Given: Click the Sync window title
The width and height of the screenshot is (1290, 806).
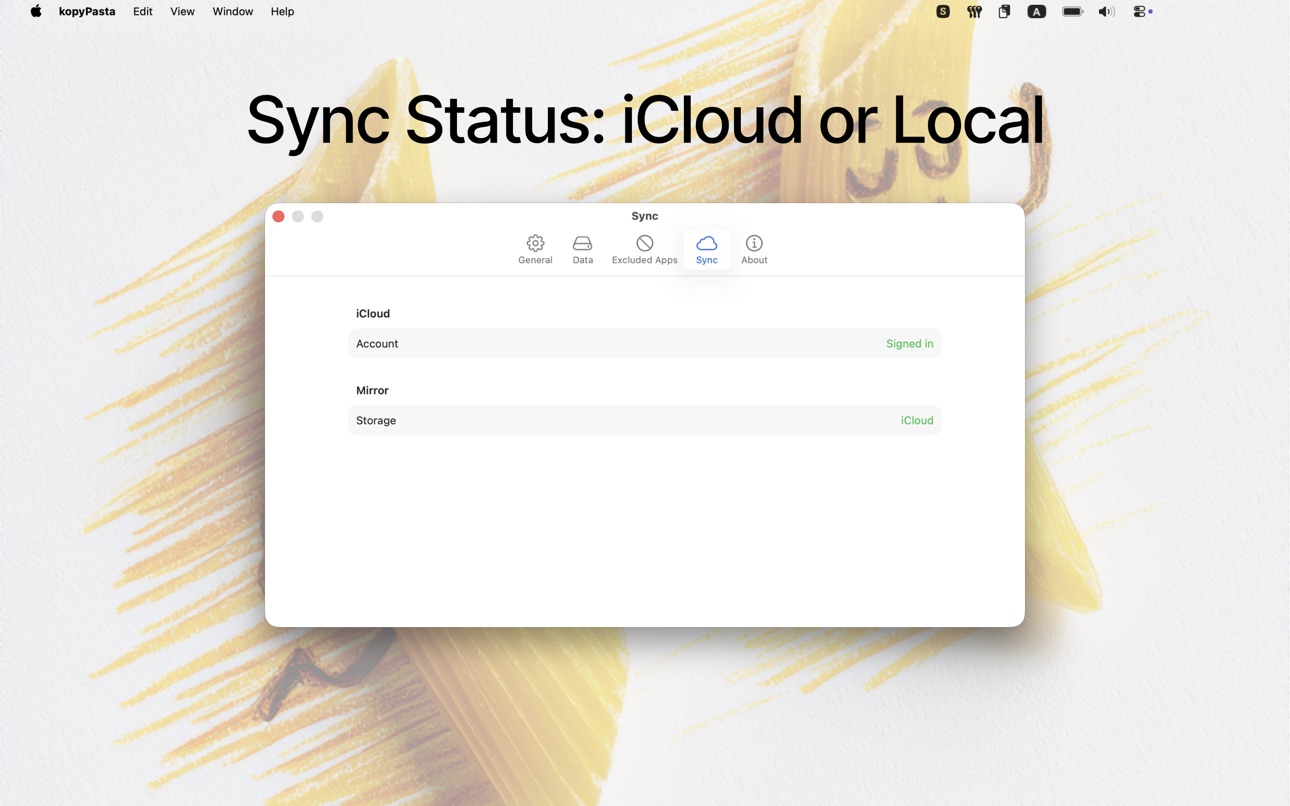Looking at the screenshot, I should (645, 216).
